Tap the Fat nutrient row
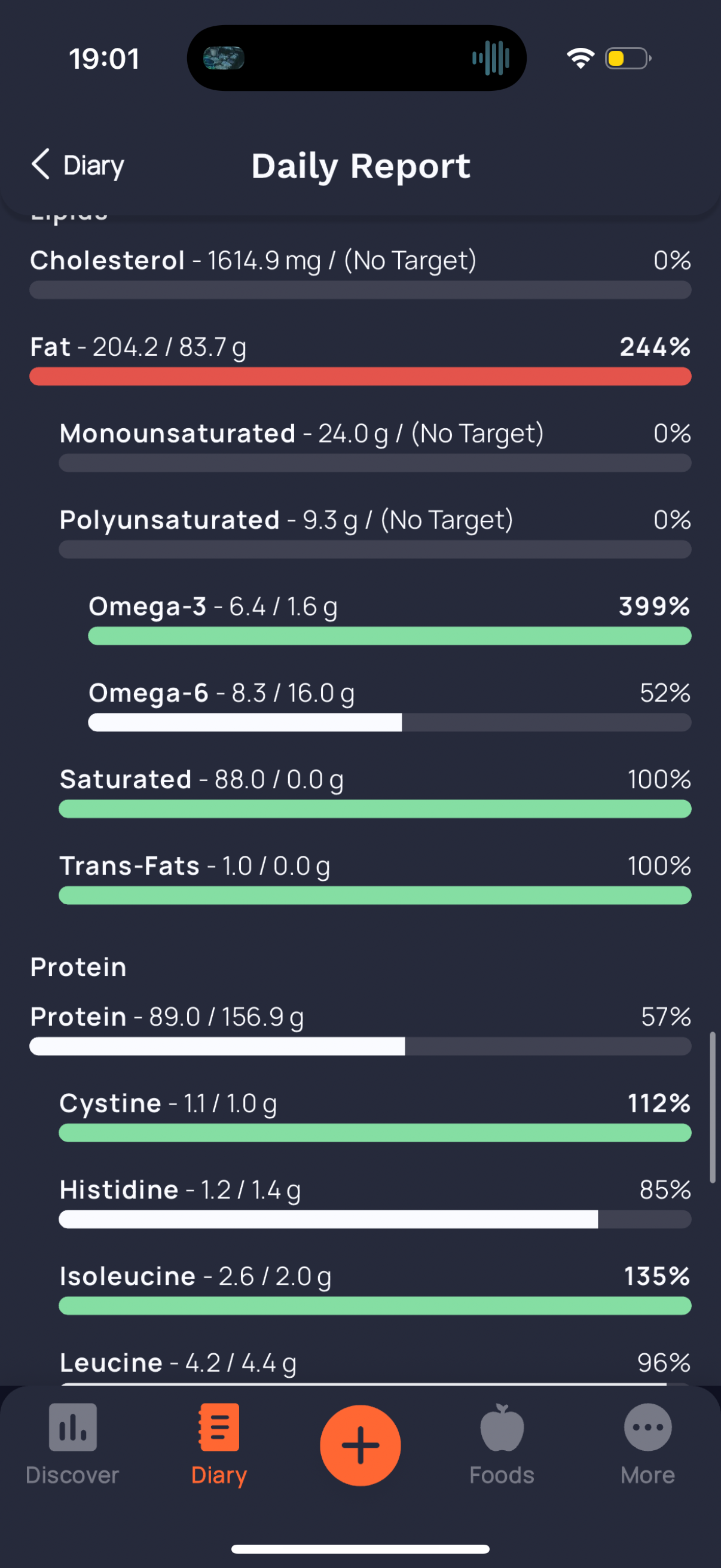This screenshot has height=1568, width=721. pyautogui.click(x=360, y=348)
